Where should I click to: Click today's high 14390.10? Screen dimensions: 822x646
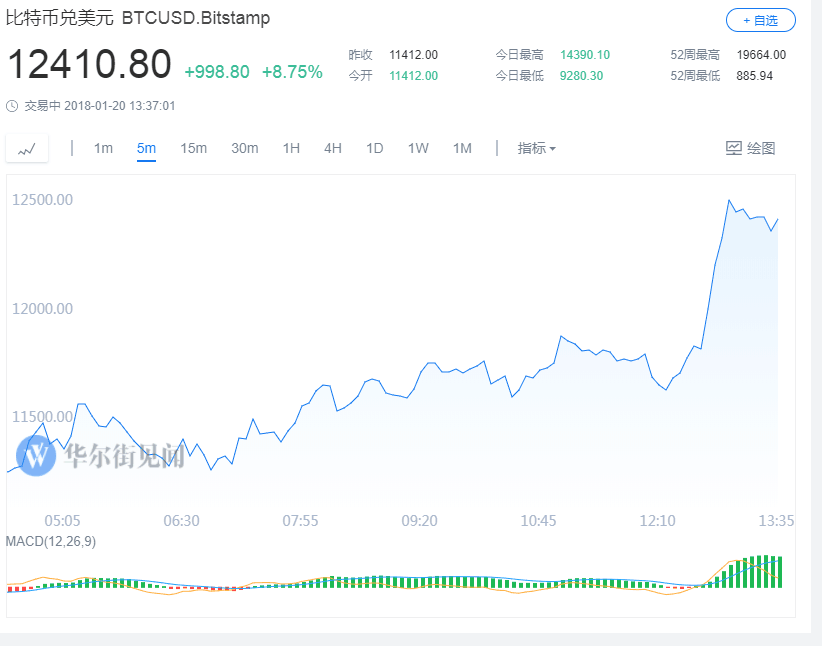(585, 55)
